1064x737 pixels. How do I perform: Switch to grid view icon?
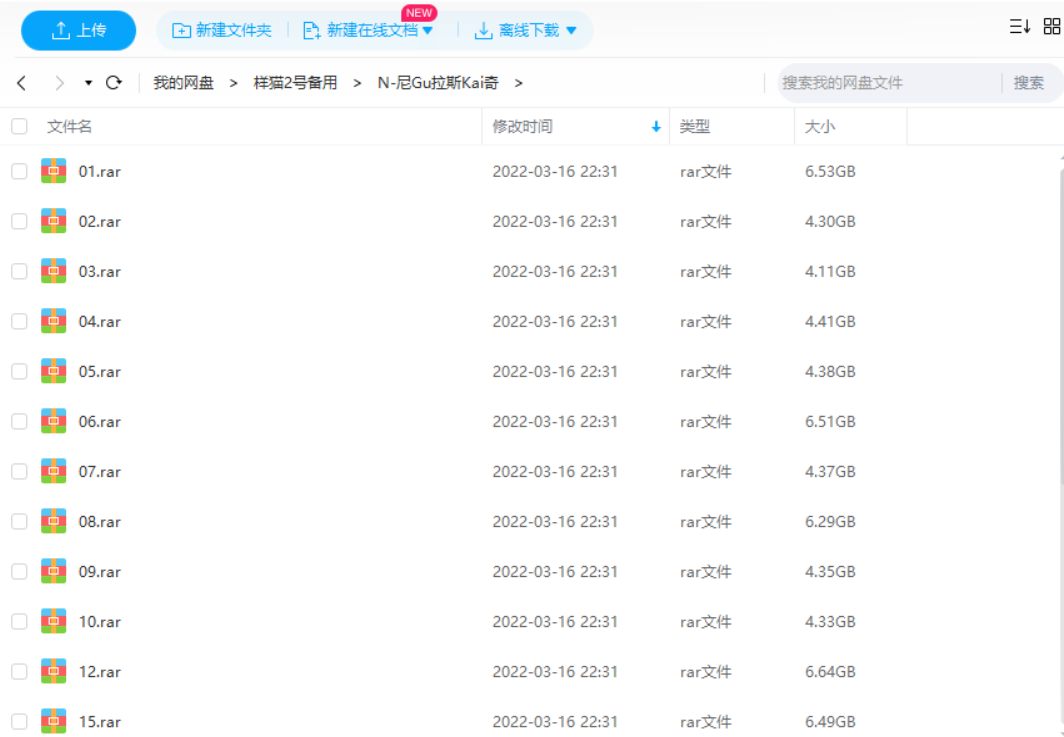tap(1051, 27)
